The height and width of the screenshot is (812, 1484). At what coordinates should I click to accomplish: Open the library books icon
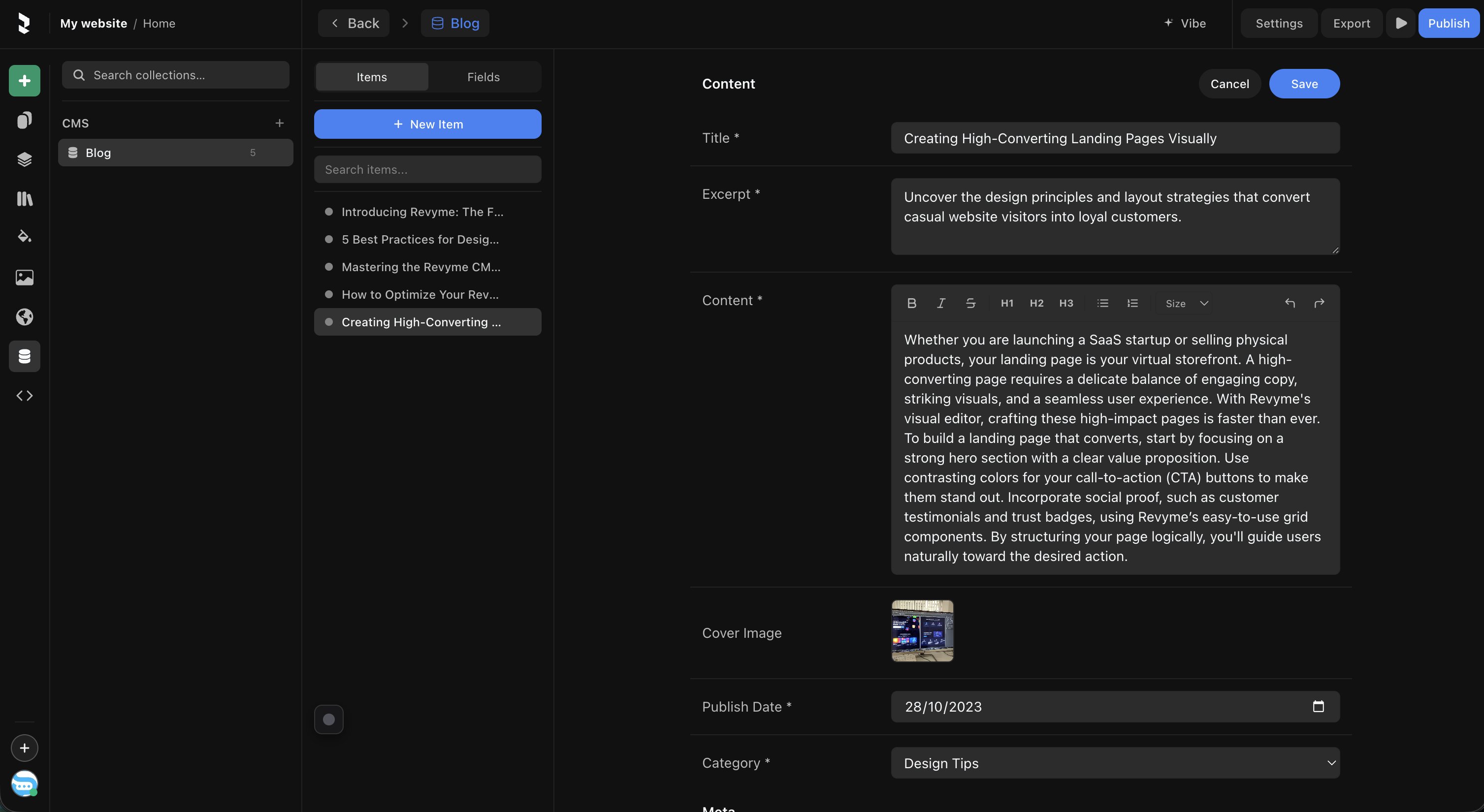(24, 199)
